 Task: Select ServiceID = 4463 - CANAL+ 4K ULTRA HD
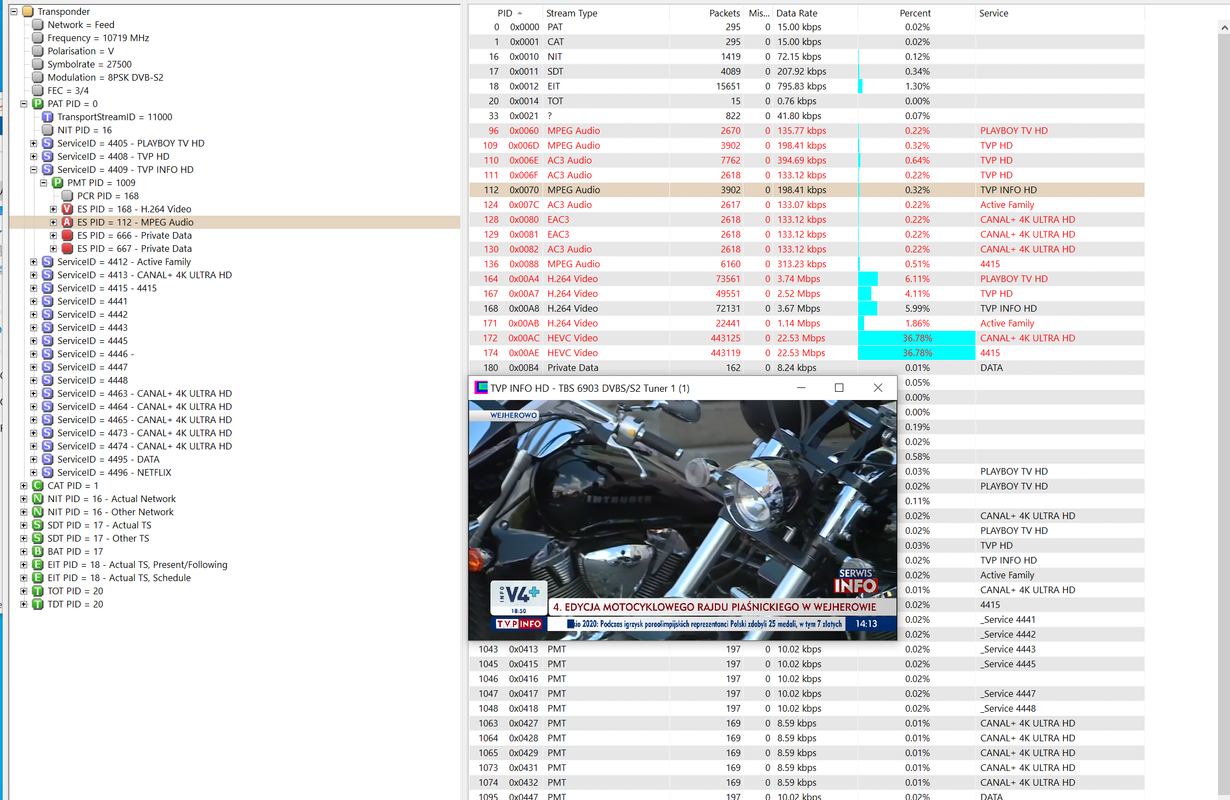(x=144, y=394)
